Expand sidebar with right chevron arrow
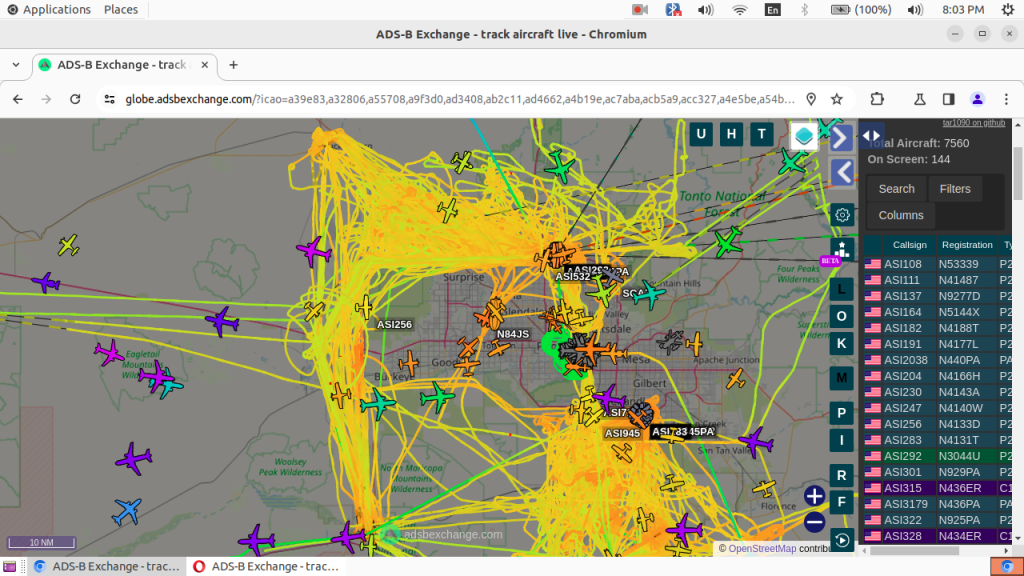The width and height of the screenshot is (1024, 576). [x=842, y=138]
